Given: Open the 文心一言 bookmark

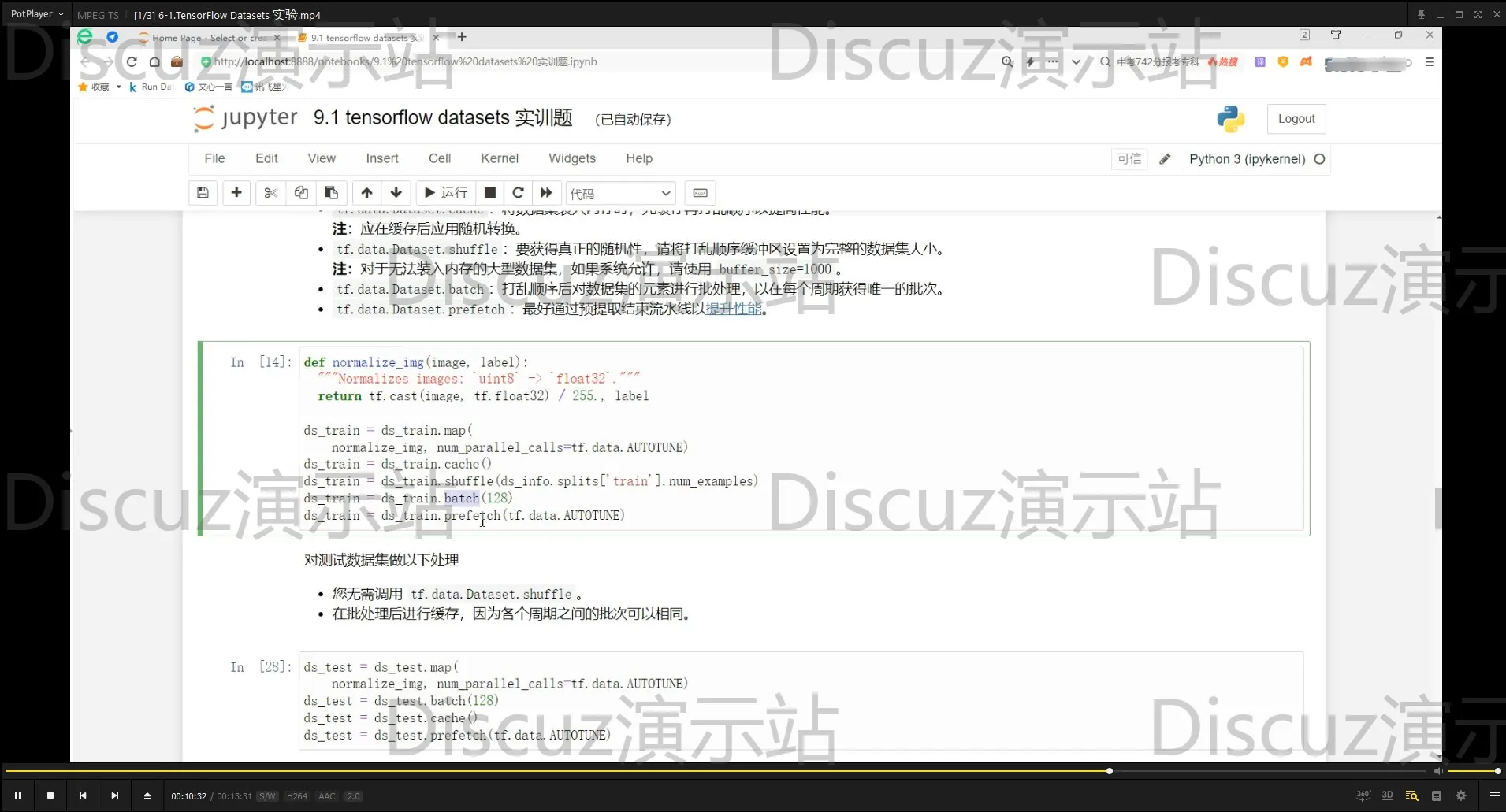Looking at the screenshot, I should click(x=209, y=87).
